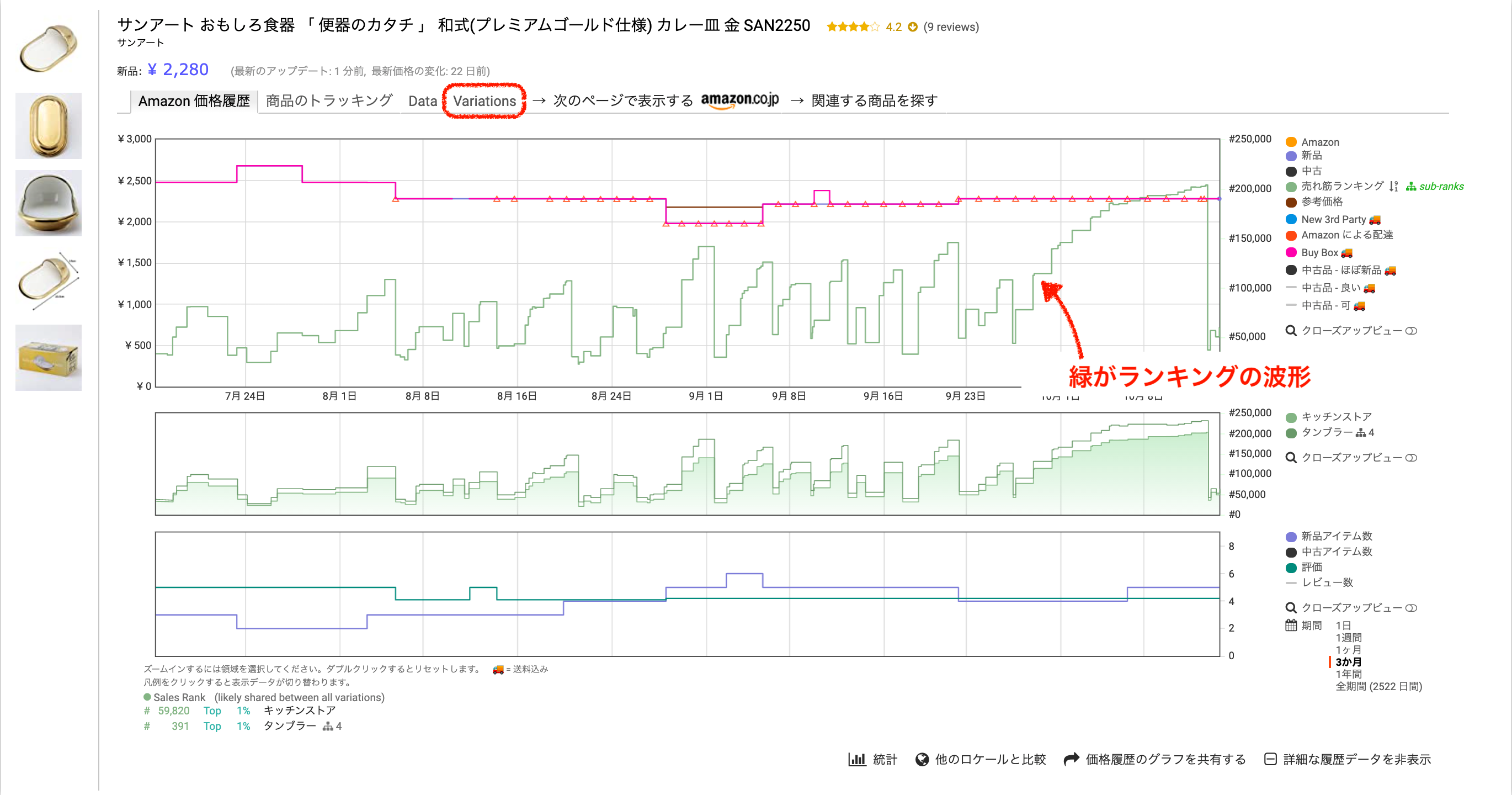Switch to 商品のトラッキング tab

coord(329,101)
